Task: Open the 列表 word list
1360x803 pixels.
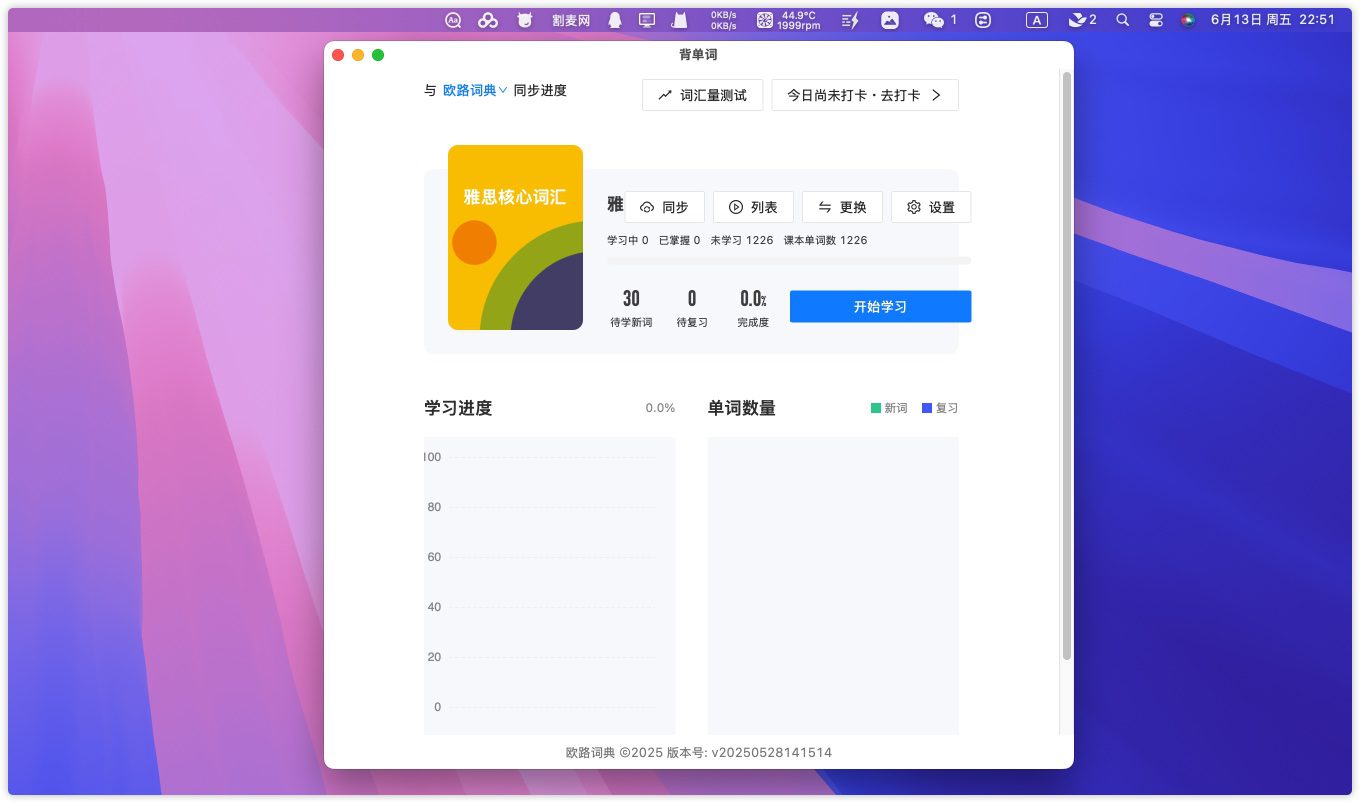Action: (x=752, y=207)
